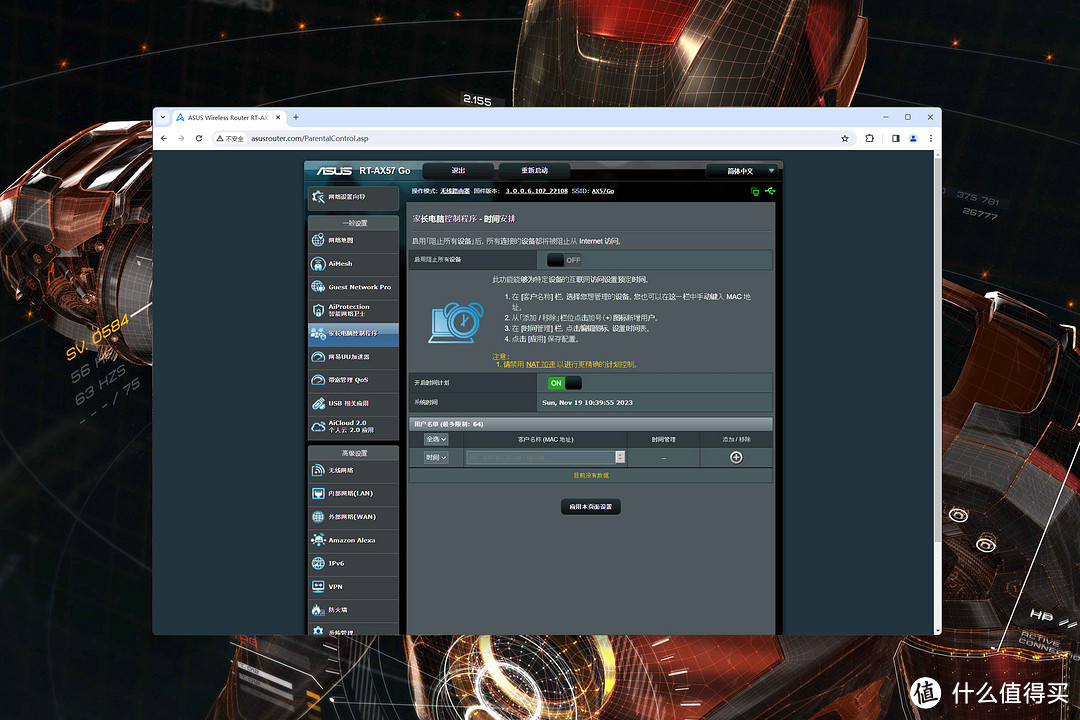Click the system time Sun, Nov 19 value
Viewport: 1080px width, 720px height.
pyautogui.click(x=588, y=402)
